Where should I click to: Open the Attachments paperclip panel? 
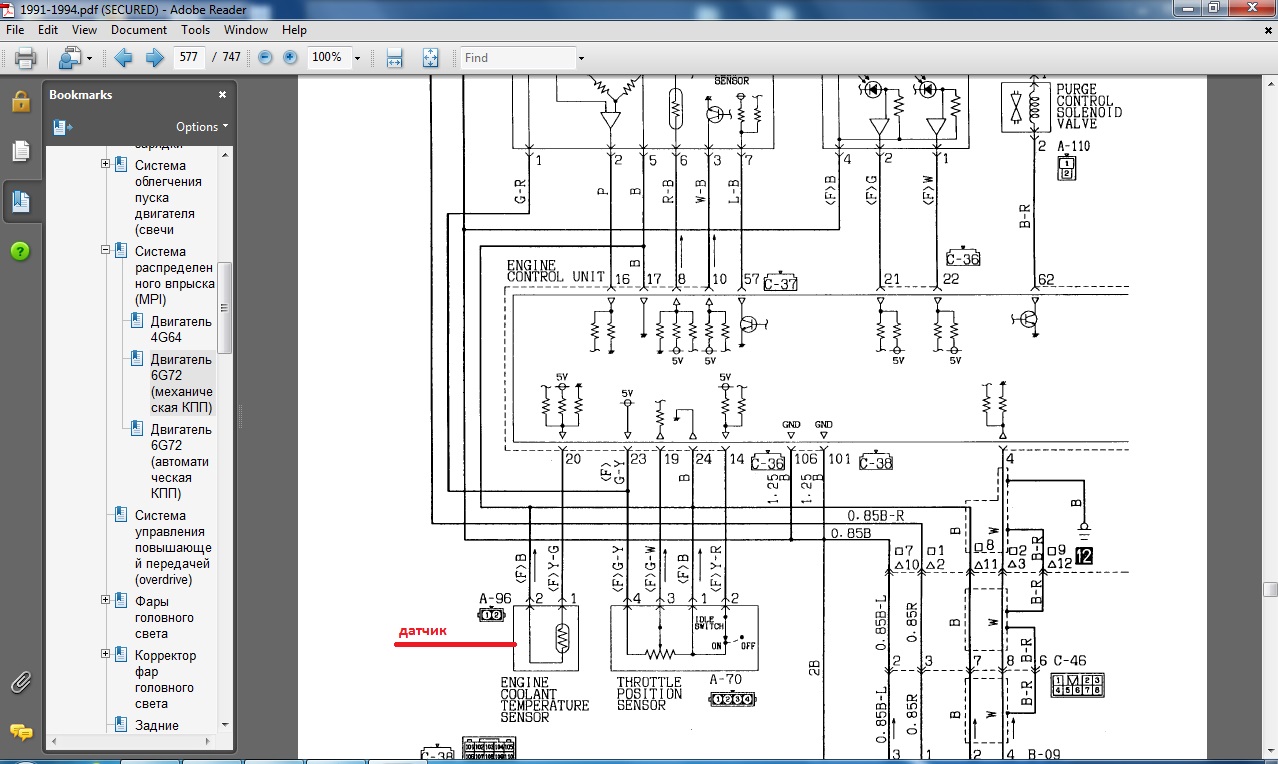20,683
